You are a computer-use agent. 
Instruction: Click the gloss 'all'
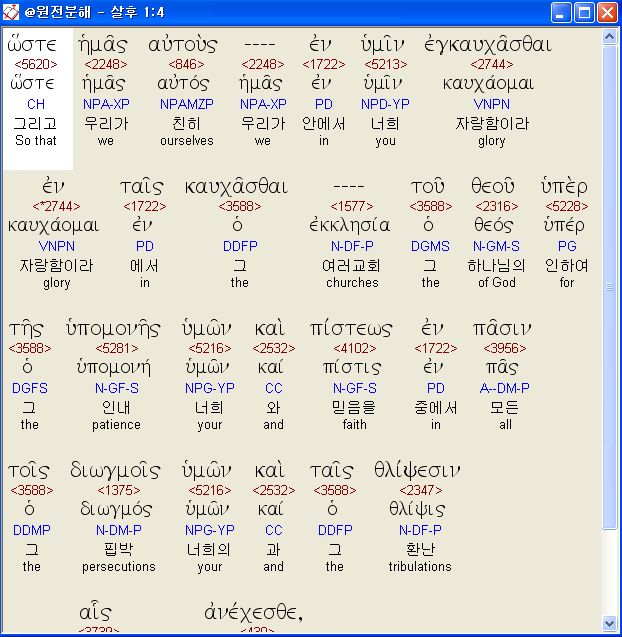point(505,425)
